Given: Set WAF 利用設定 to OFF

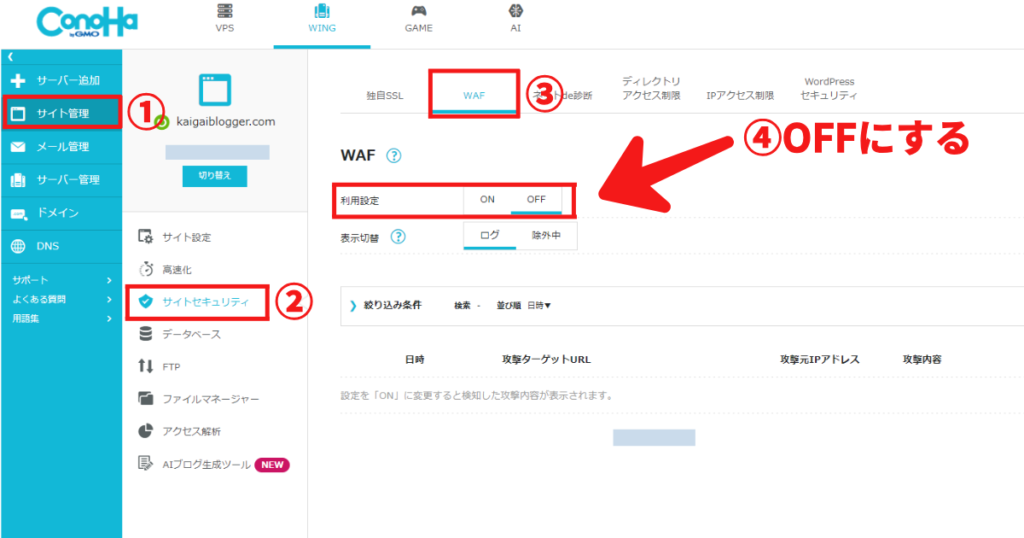Looking at the screenshot, I should tap(536, 199).
